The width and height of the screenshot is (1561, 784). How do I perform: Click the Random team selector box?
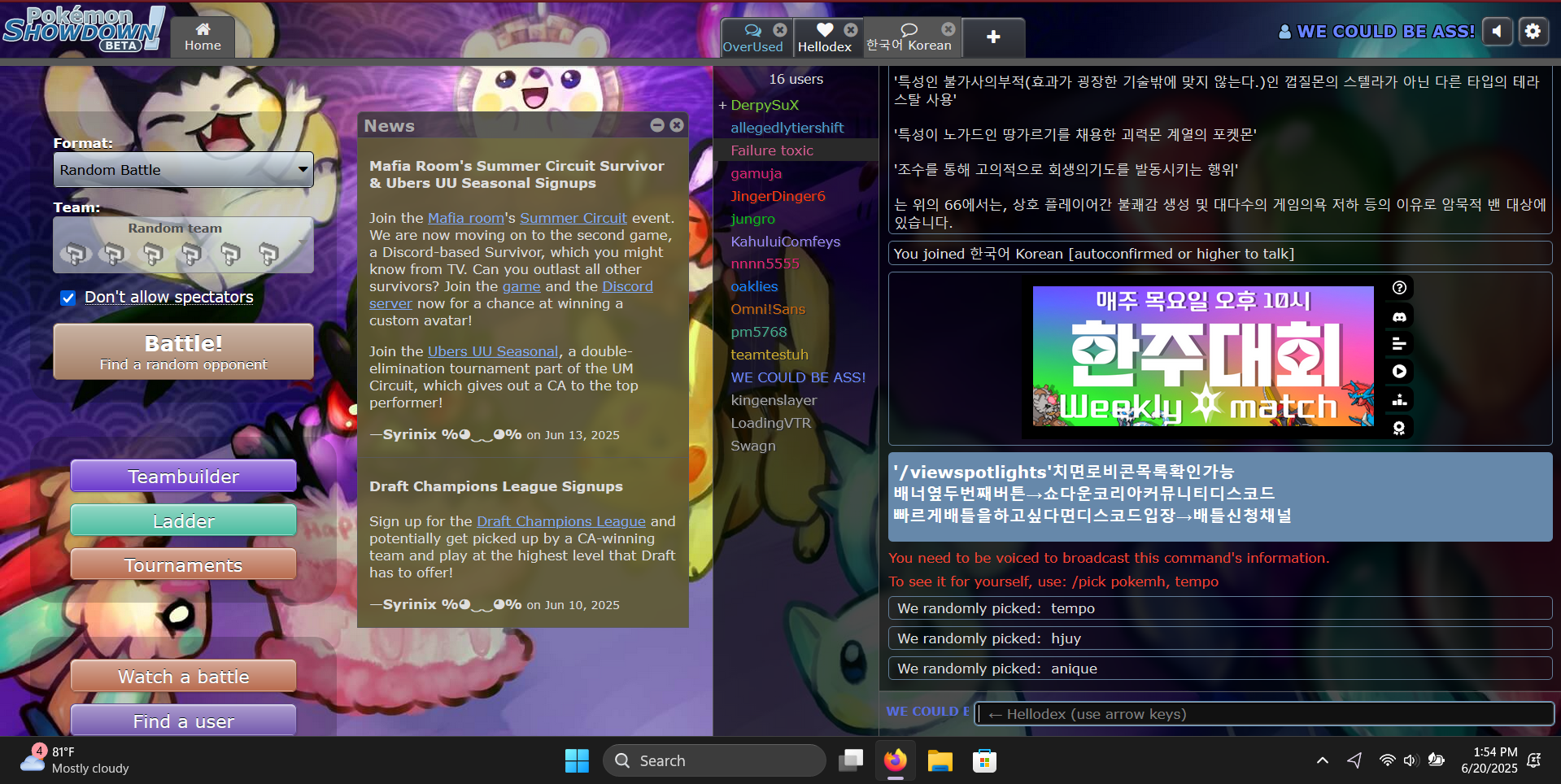(x=183, y=245)
